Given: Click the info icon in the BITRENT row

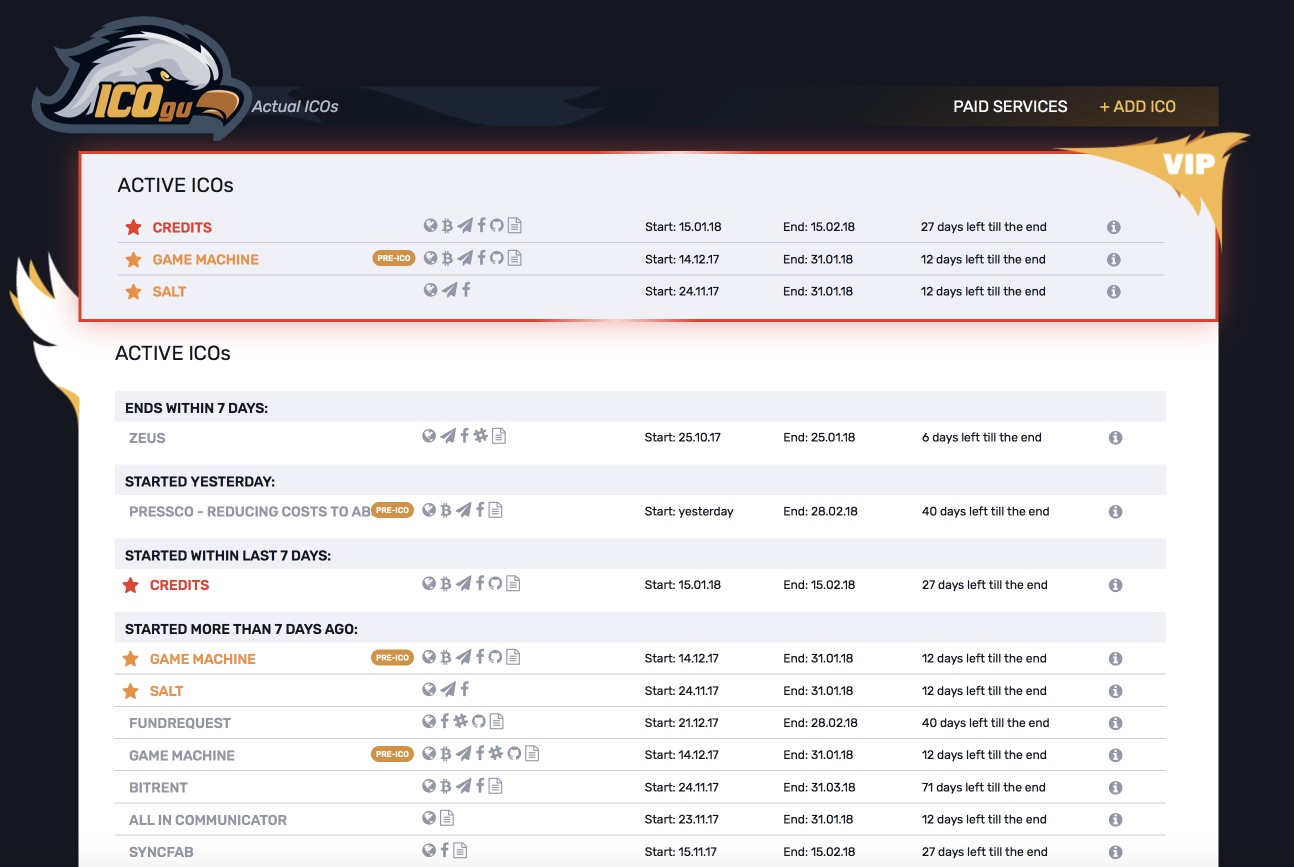Looking at the screenshot, I should (x=1115, y=787).
